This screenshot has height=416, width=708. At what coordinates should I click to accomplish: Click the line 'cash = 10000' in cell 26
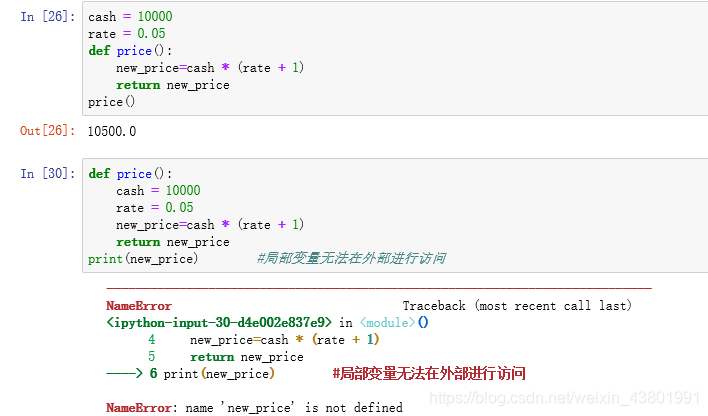[x=130, y=17]
